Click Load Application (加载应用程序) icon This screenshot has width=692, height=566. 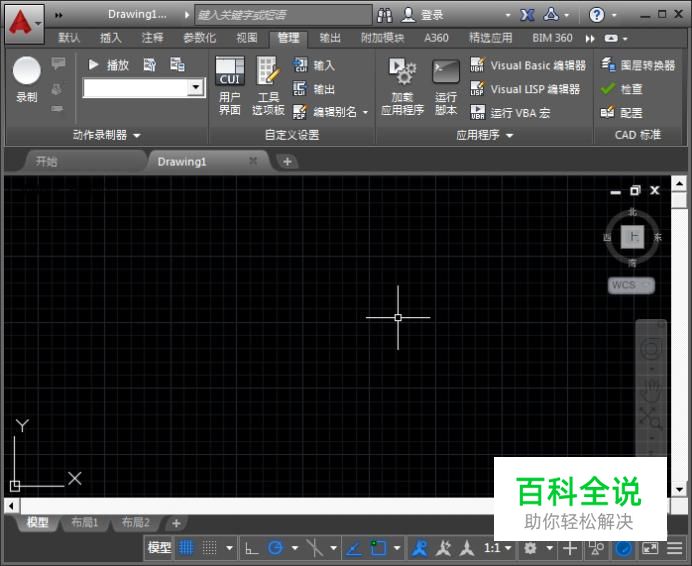pos(402,85)
